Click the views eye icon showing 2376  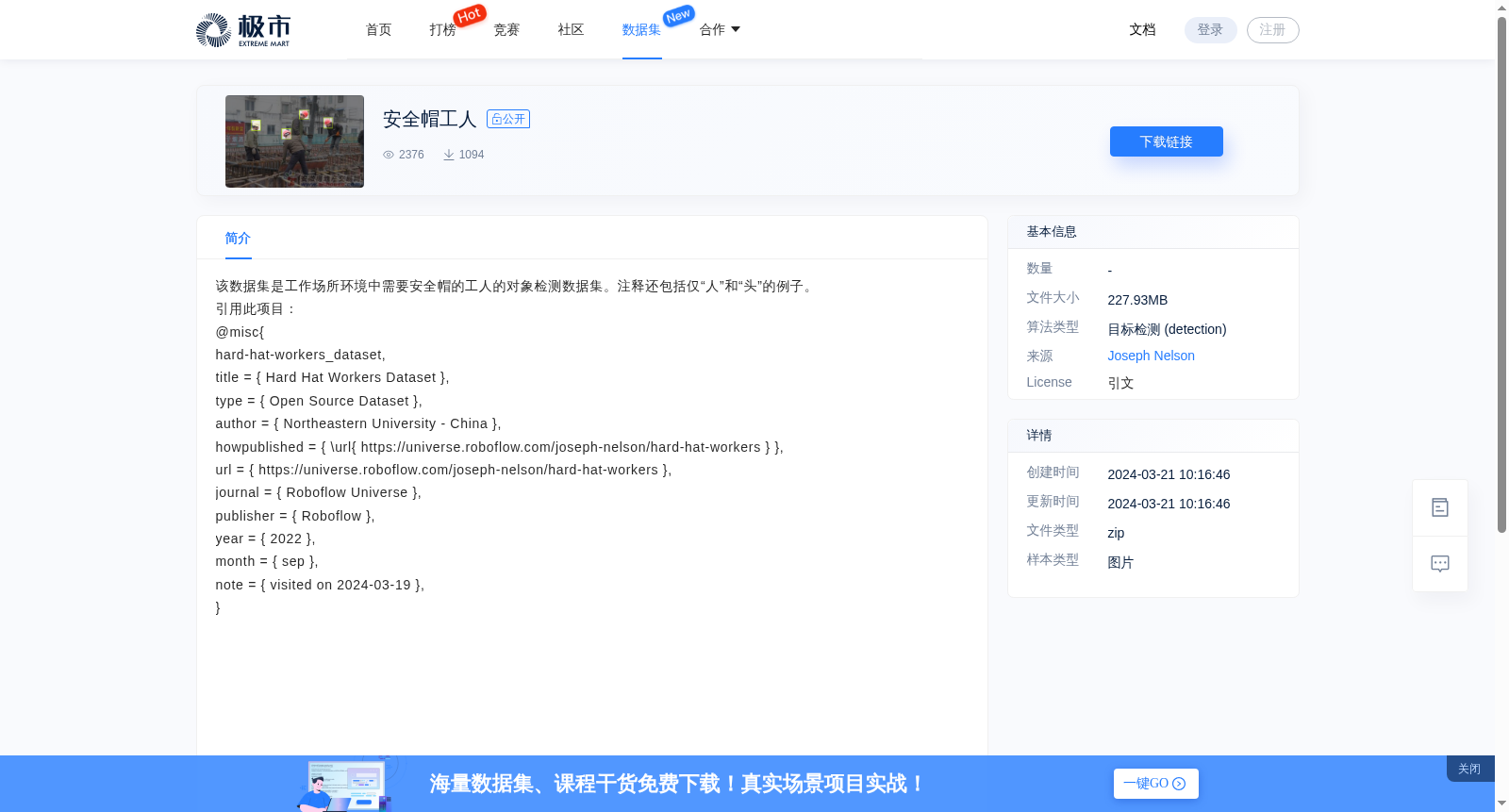pyautogui.click(x=389, y=155)
